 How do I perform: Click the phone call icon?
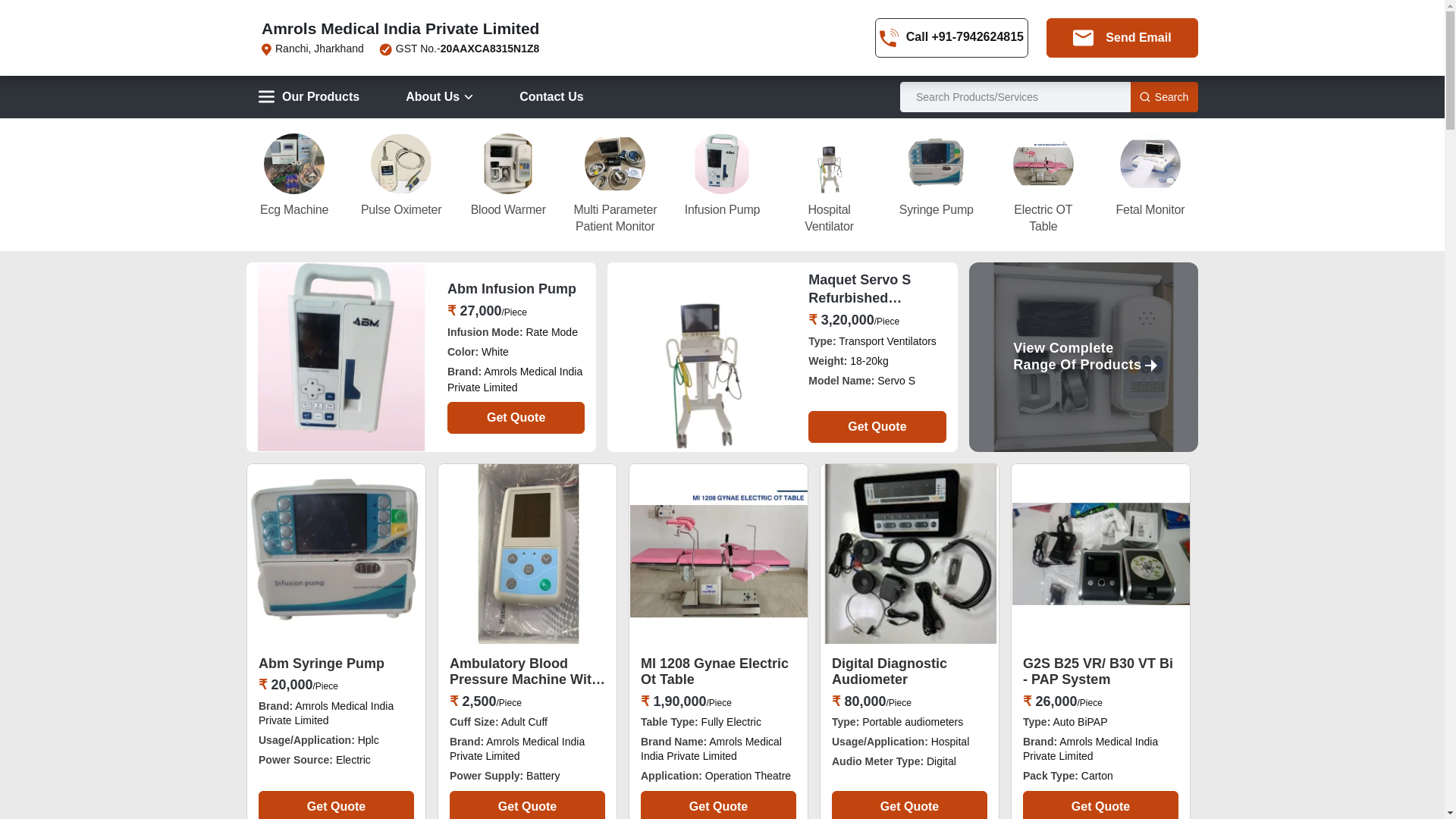pos(889,38)
